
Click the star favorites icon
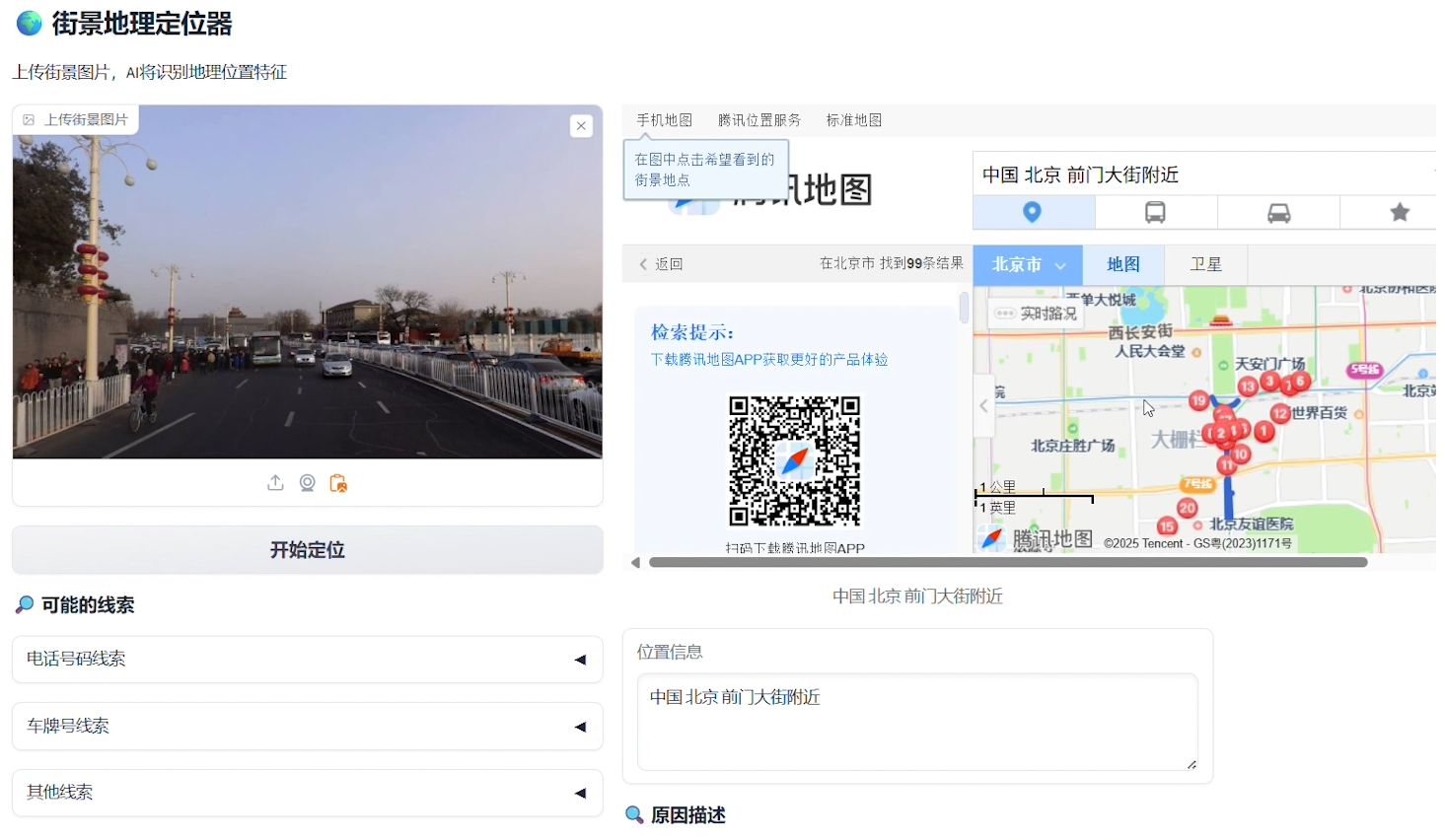click(1400, 212)
